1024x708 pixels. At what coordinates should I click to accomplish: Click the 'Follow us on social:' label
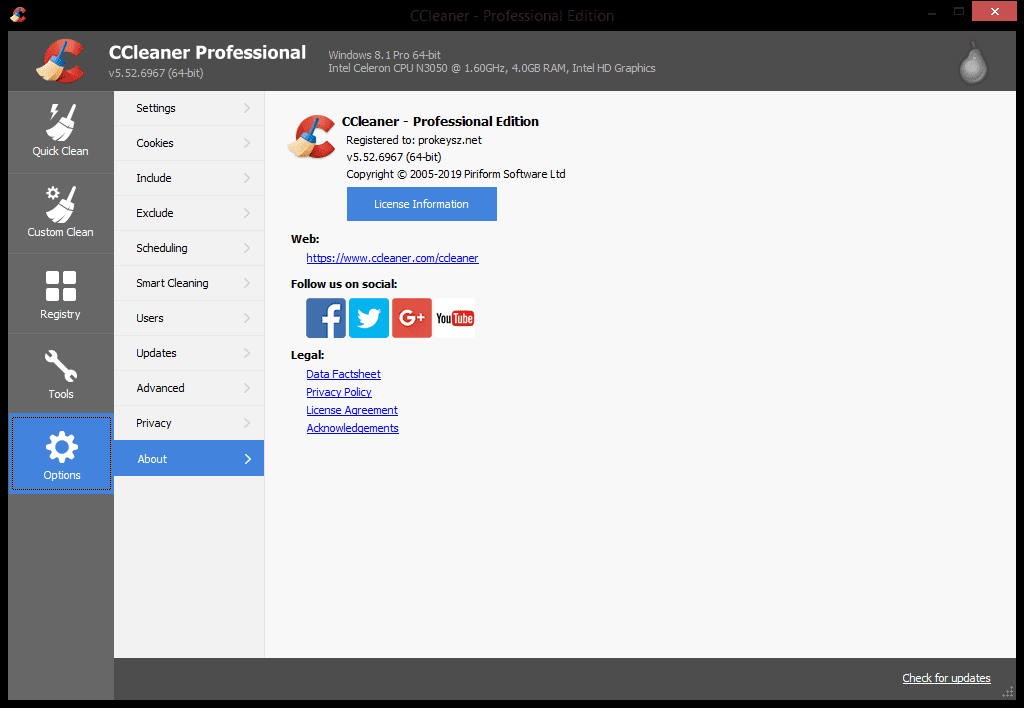pyautogui.click(x=344, y=284)
